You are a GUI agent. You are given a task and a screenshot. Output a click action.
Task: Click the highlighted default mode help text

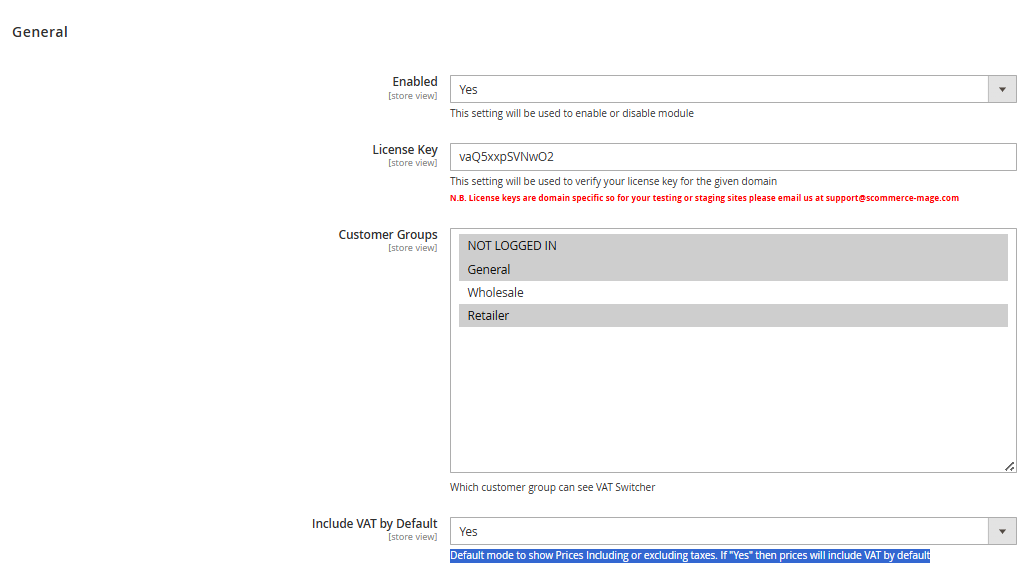[689, 556]
